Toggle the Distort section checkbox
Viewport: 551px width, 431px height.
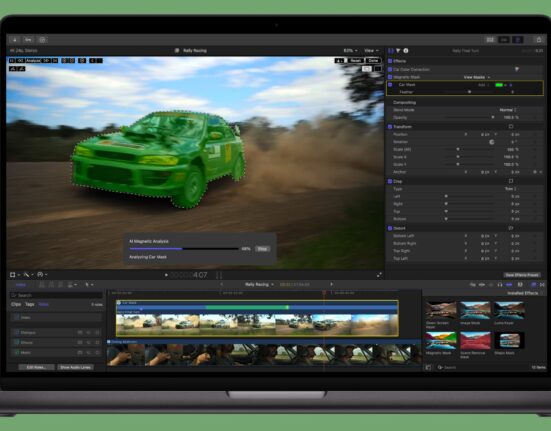click(x=390, y=228)
